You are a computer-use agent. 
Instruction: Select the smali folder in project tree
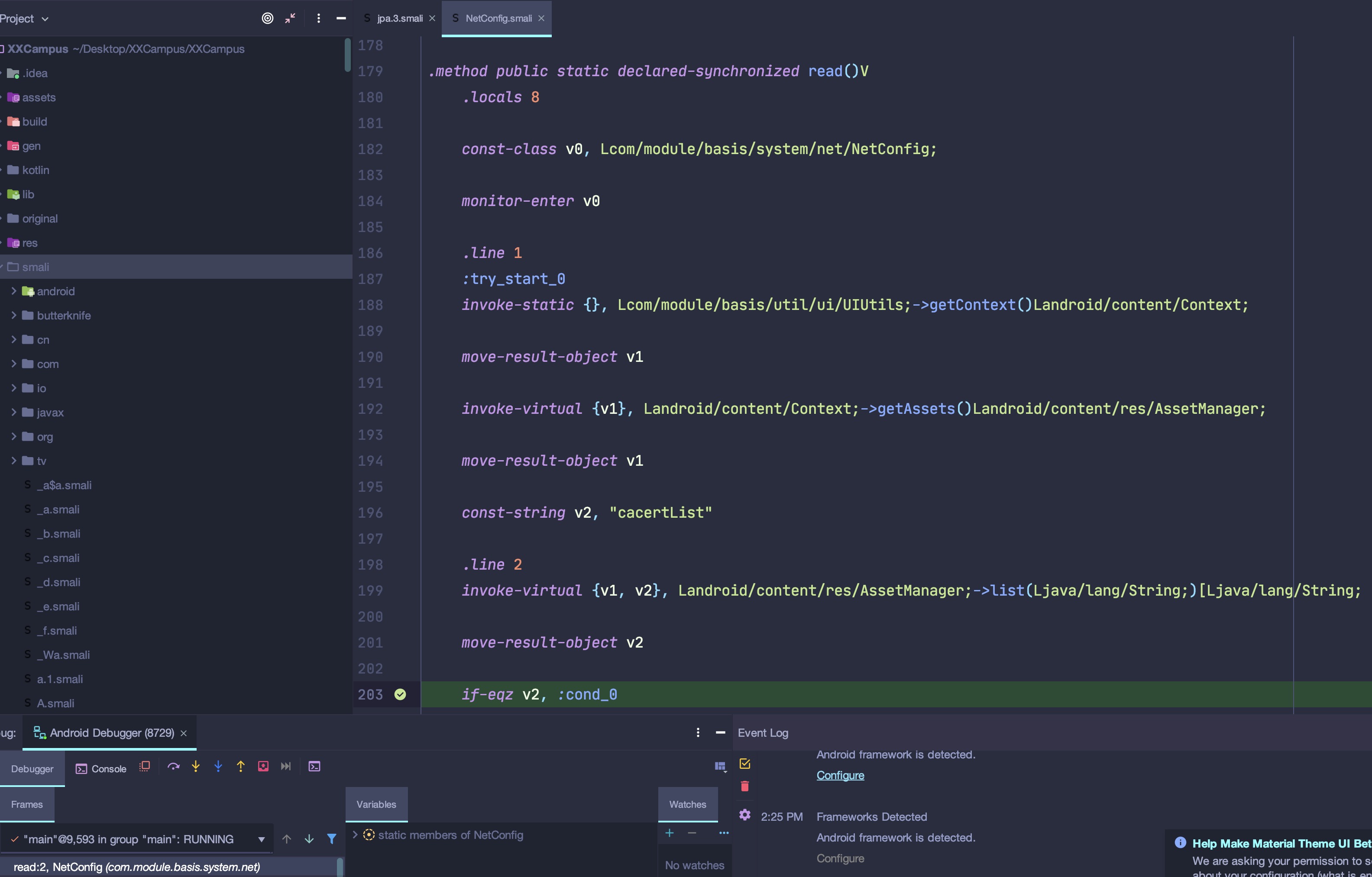(176, 267)
